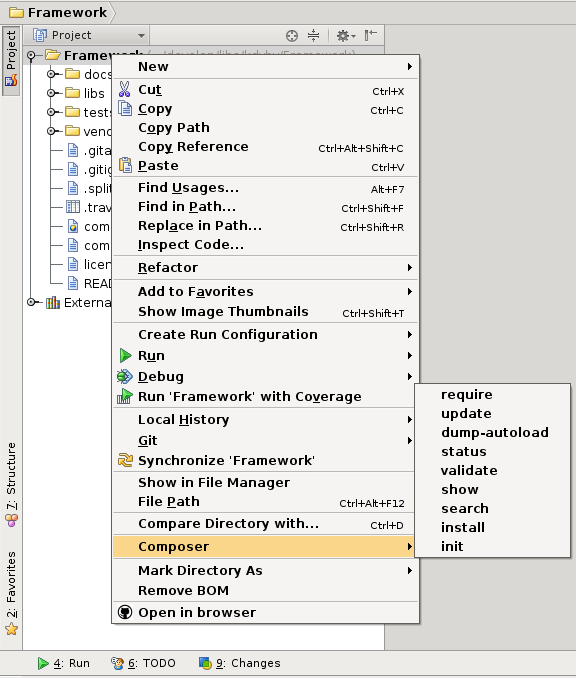Image resolution: width=576 pixels, height=678 pixels.
Task: Expand the docs folder node
Action: [51, 74]
